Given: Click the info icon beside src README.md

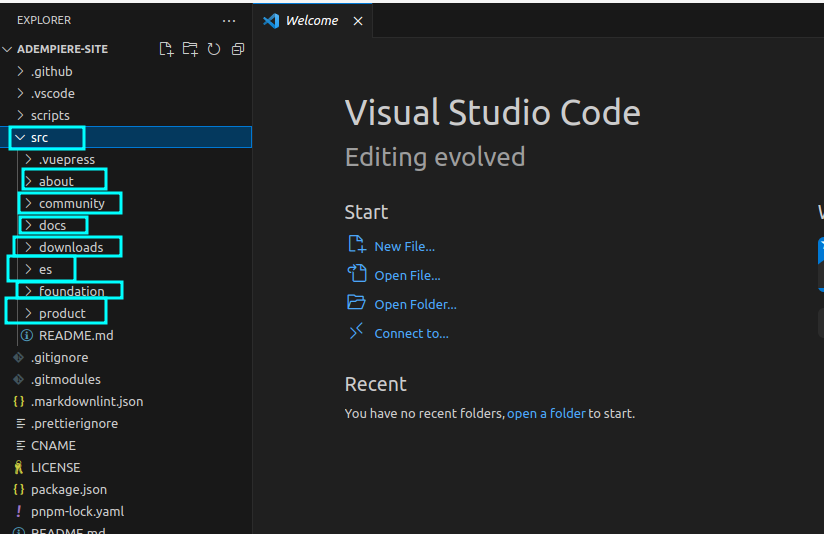Looking at the screenshot, I should click(27, 335).
